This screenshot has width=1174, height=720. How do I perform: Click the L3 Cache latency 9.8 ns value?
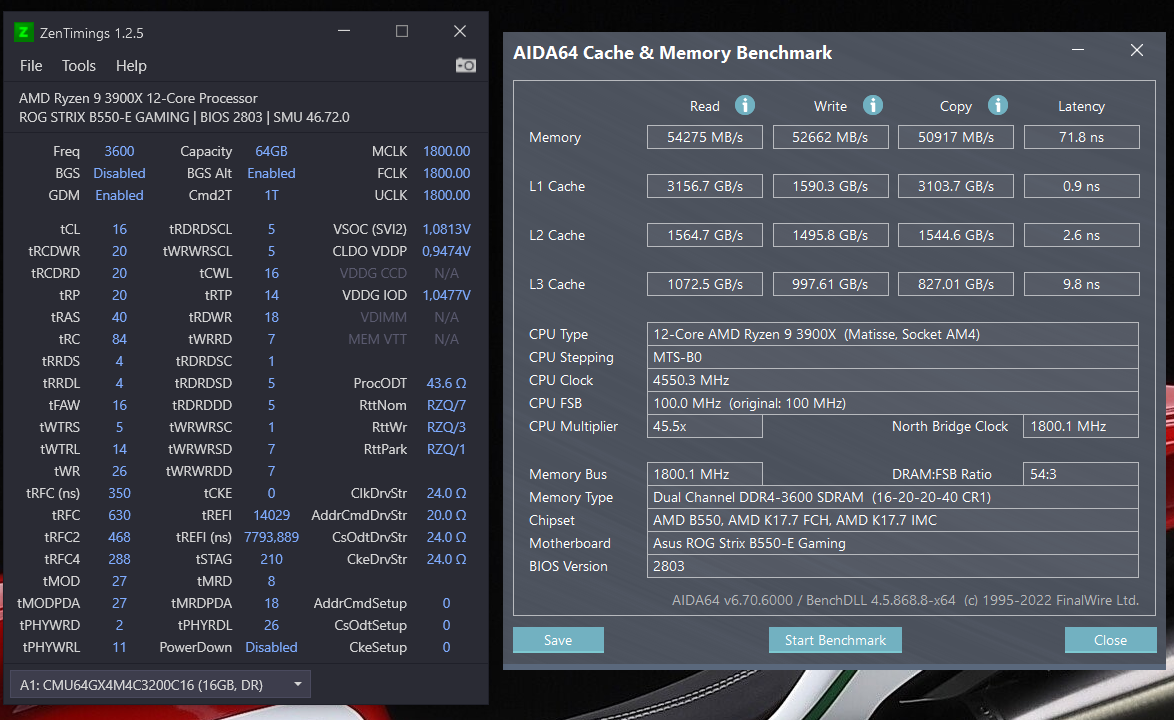(x=1081, y=284)
